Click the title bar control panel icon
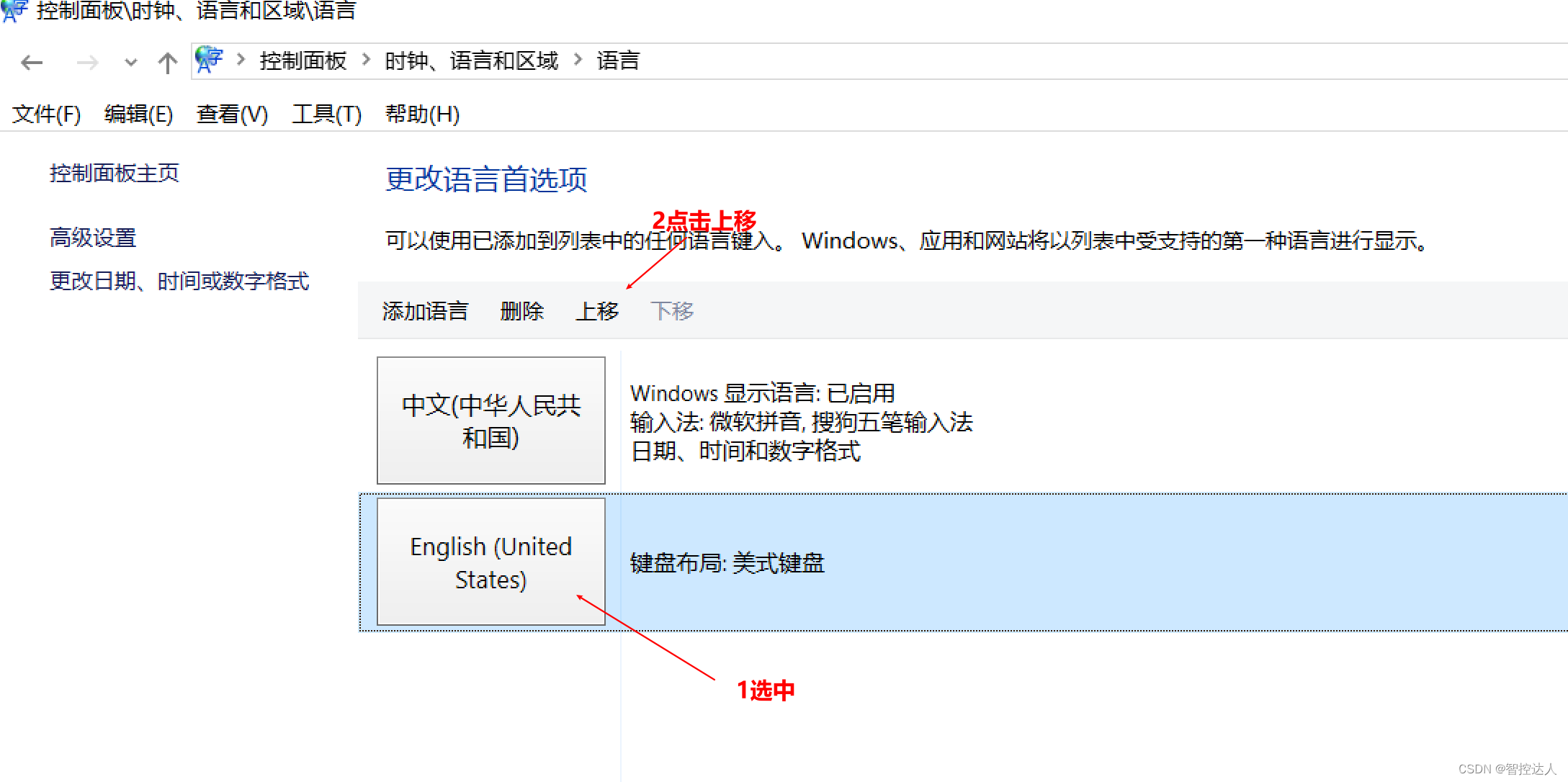This screenshot has height=782, width=1568. coord(14,11)
